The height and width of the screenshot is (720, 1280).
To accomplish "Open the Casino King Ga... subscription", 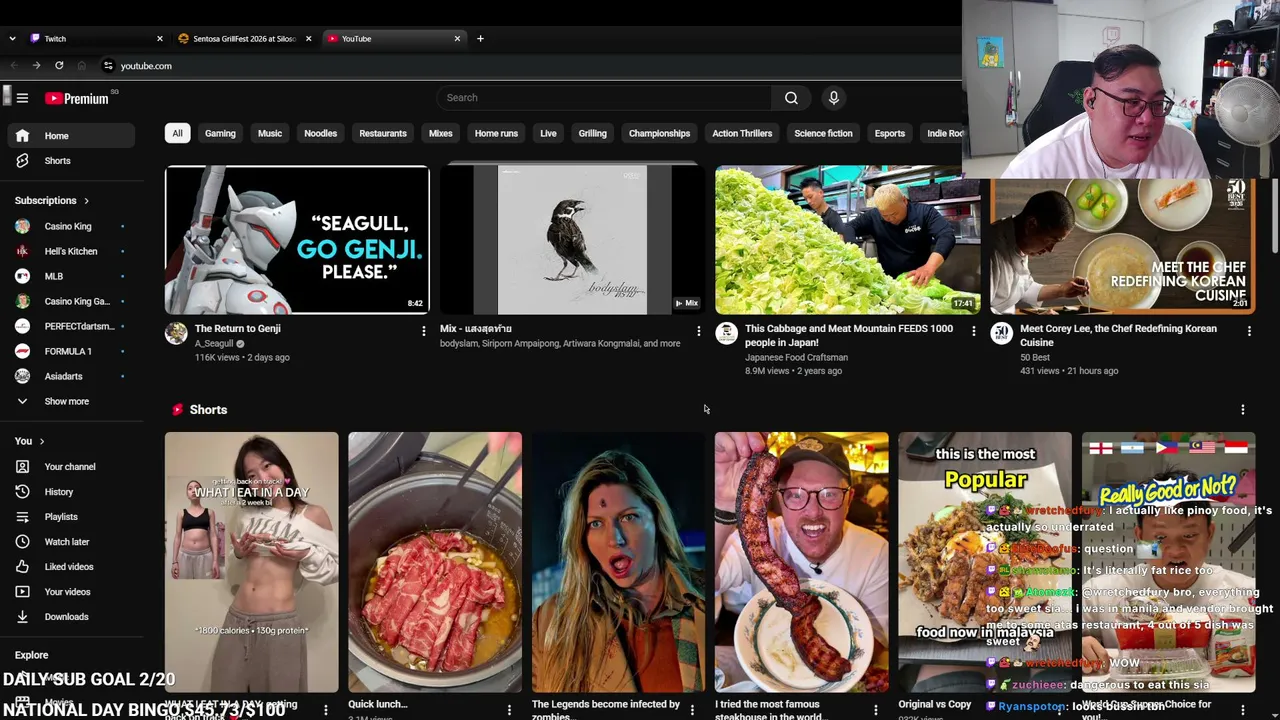I will click(70, 302).
